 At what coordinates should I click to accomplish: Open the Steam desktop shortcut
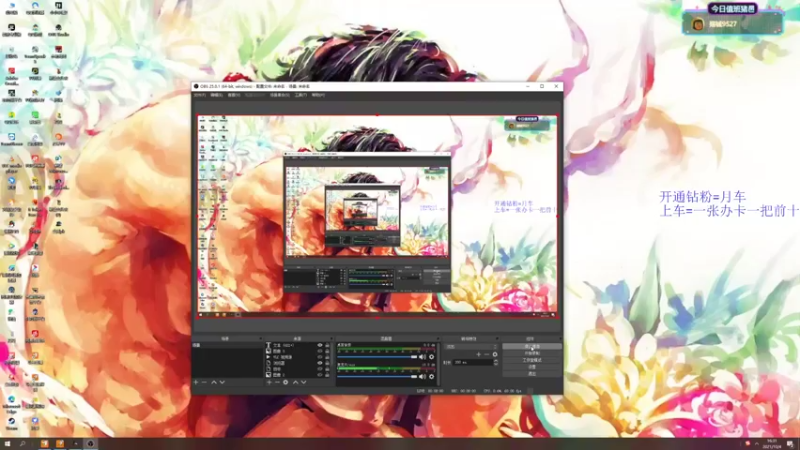point(11,423)
